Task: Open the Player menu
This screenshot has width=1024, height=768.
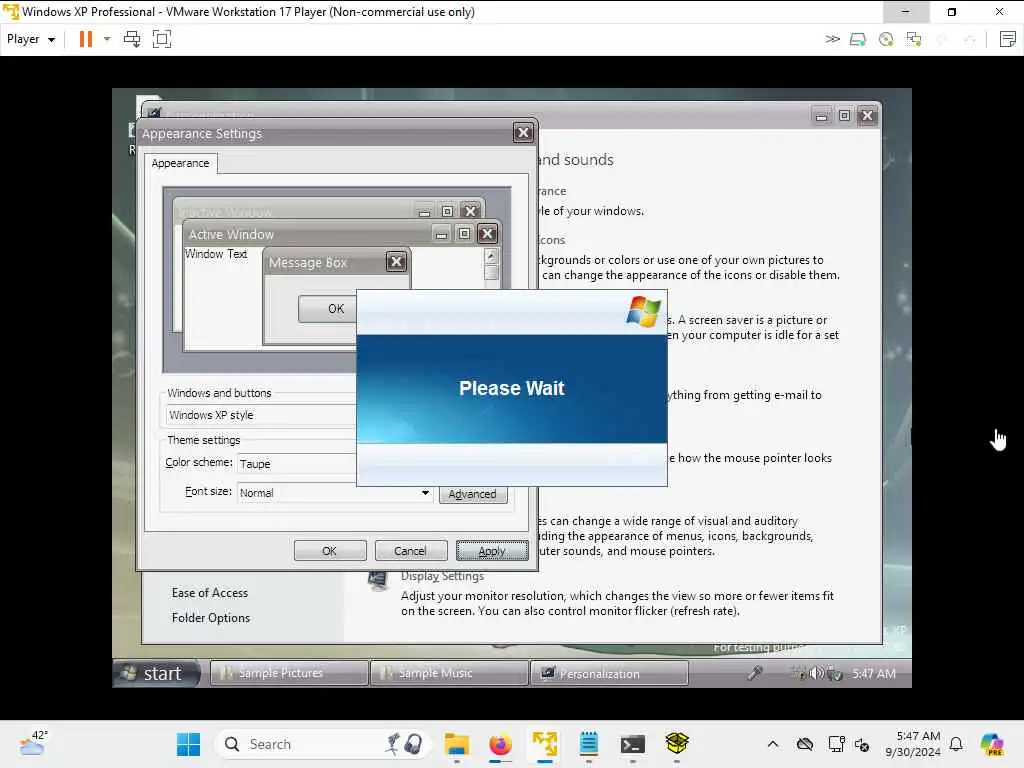Action: point(30,39)
